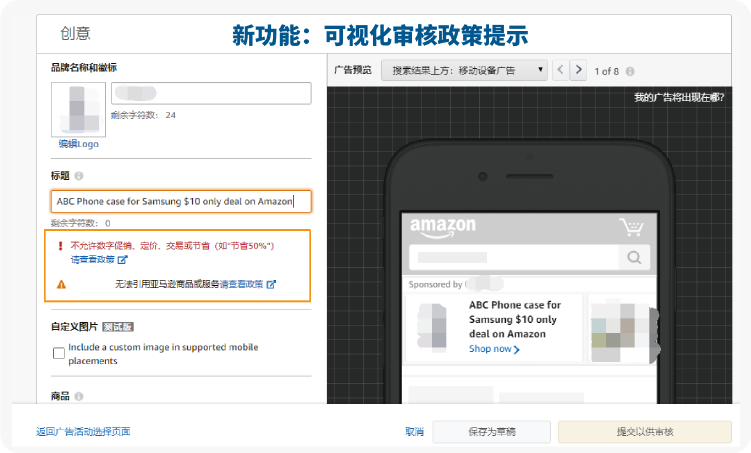This screenshot has width=751, height=453.
Task: Click the search box in phone preview
Action: point(513,258)
